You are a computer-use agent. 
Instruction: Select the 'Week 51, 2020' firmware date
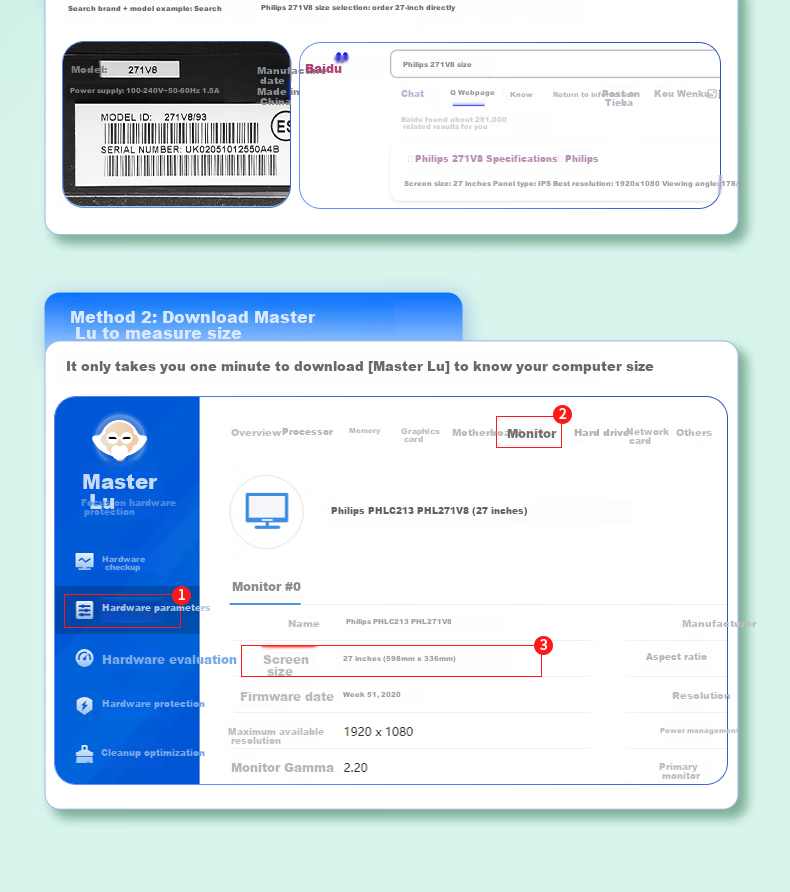point(371,695)
